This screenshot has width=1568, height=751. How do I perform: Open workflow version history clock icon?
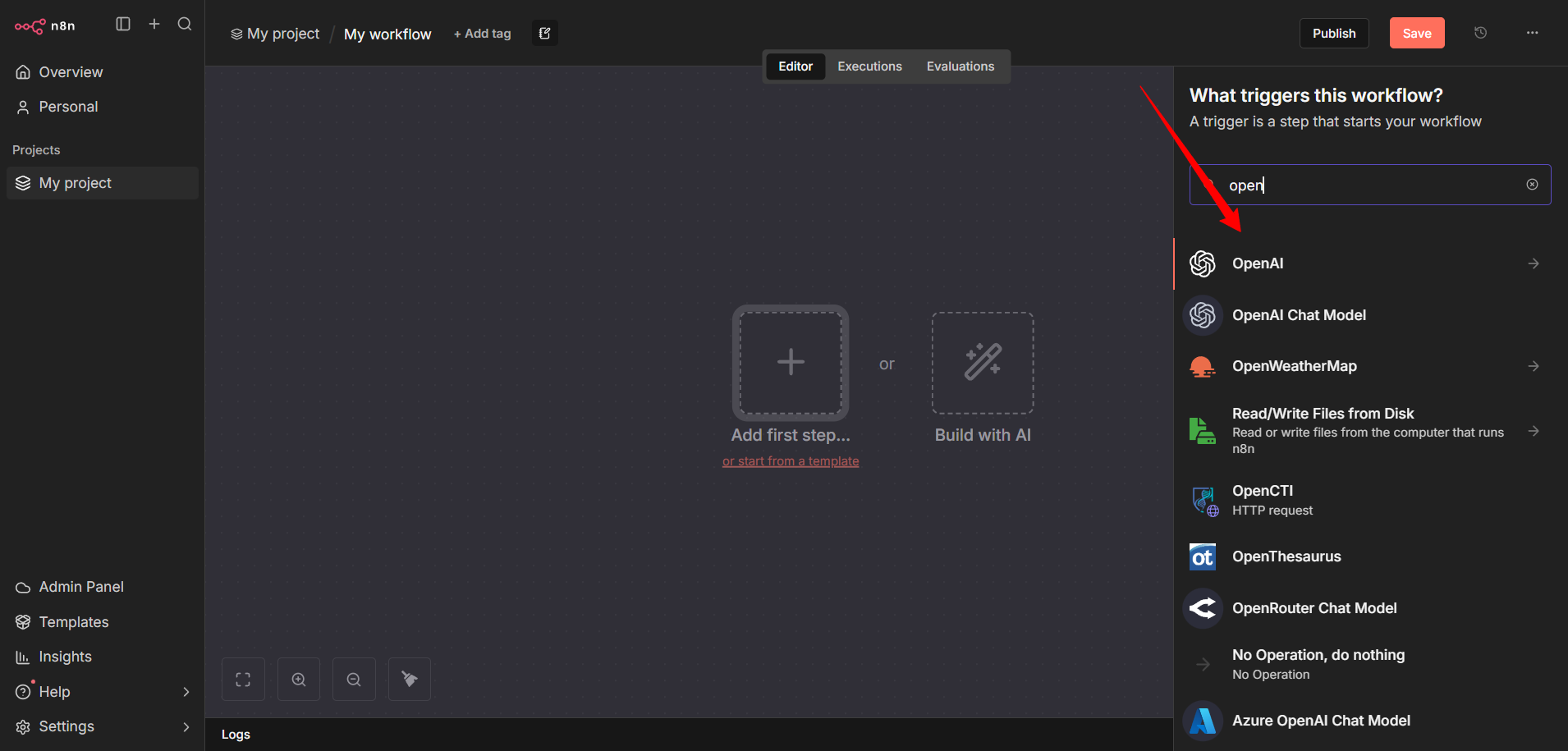(x=1480, y=33)
